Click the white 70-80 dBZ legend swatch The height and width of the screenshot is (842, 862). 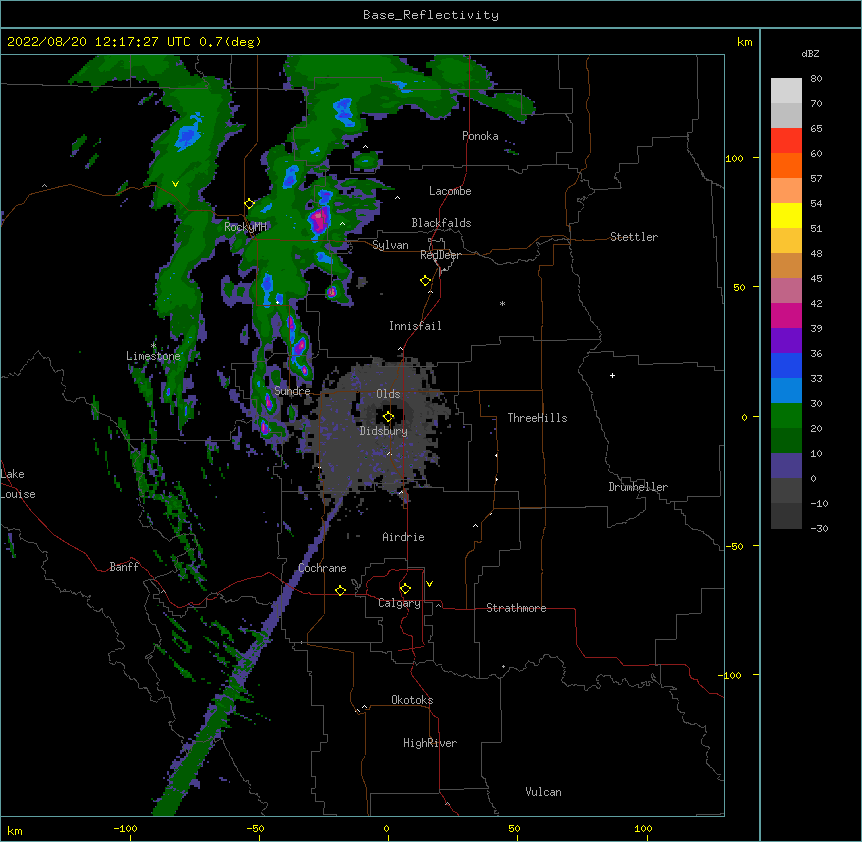[x=786, y=91]
